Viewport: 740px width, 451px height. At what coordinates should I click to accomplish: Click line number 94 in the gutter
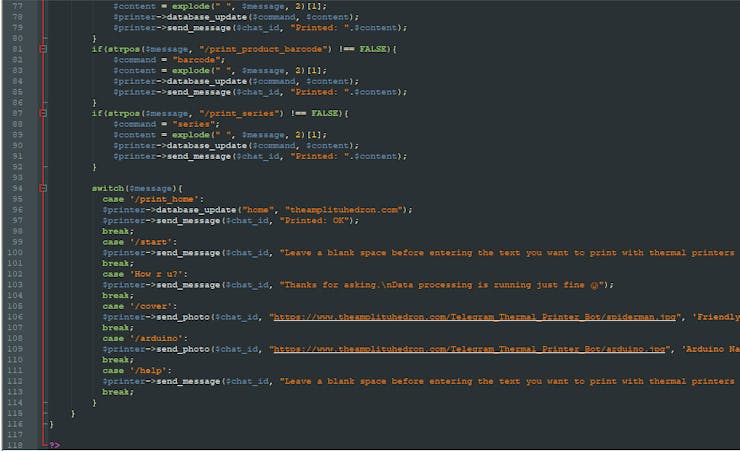click(17, 188)
